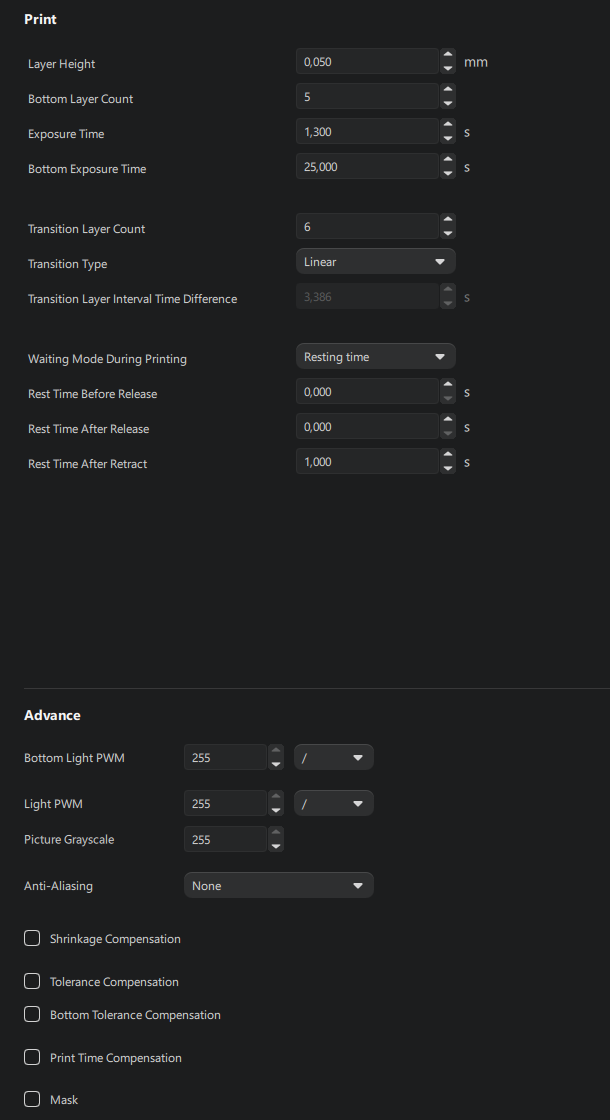Click the Bottom Exposure Time field
Image resolution: width=610 pixels, height=1120 pixels.
click(368, 166)
